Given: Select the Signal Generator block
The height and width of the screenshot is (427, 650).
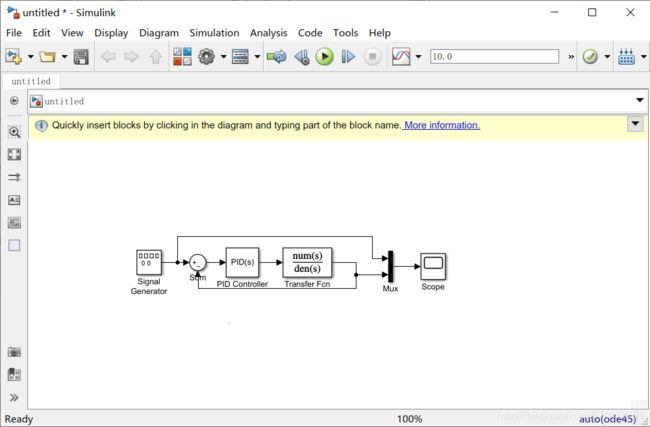Looking at the screenshot, I should click(x=149, y=262).
